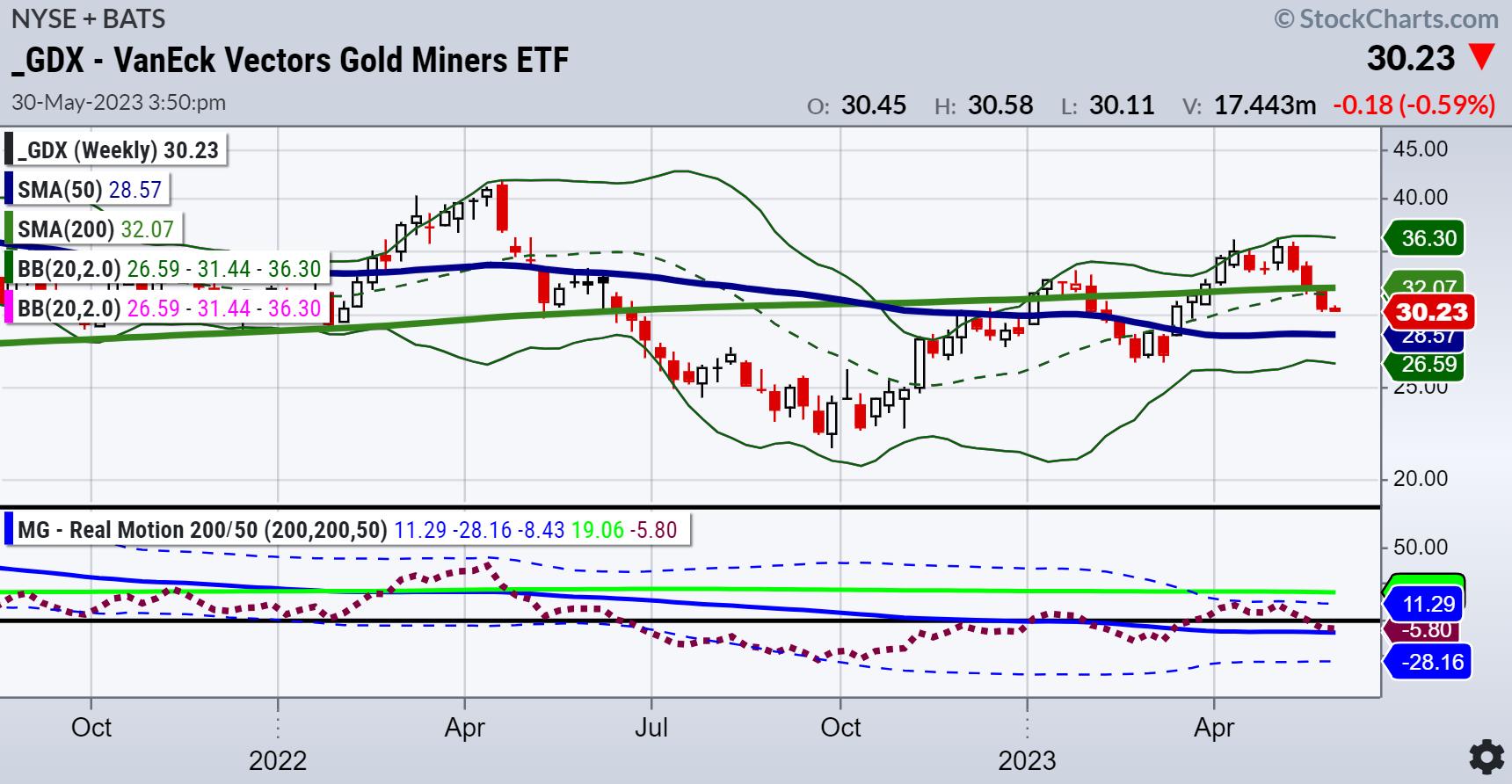The width and height of the screenshot is (1512, 784).
Task: Click the volume value 17.443m
Action: [1265, 105]
